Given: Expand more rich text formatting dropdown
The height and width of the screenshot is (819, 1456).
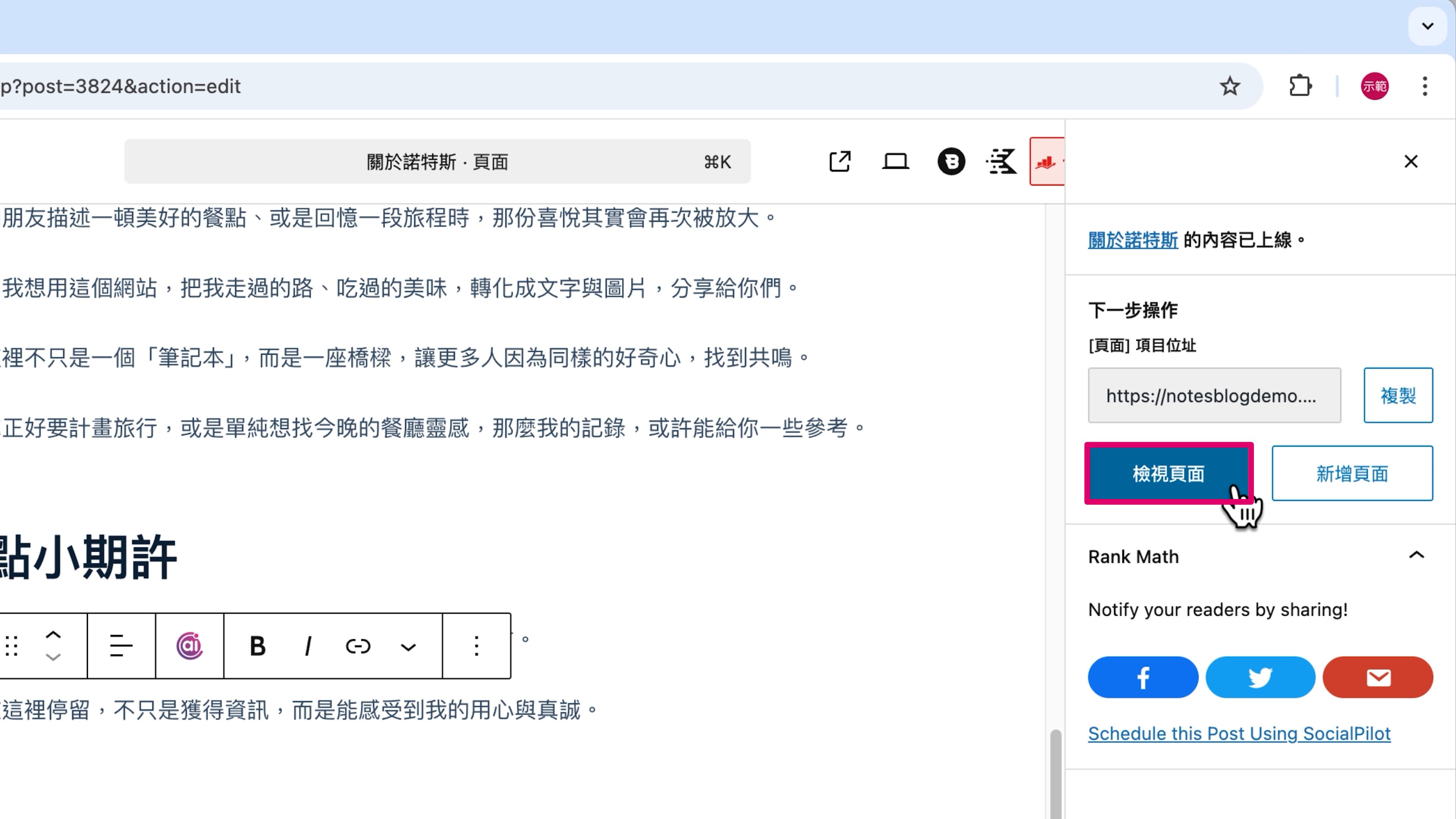Looking at the screenshot, I should click(408, 646).
